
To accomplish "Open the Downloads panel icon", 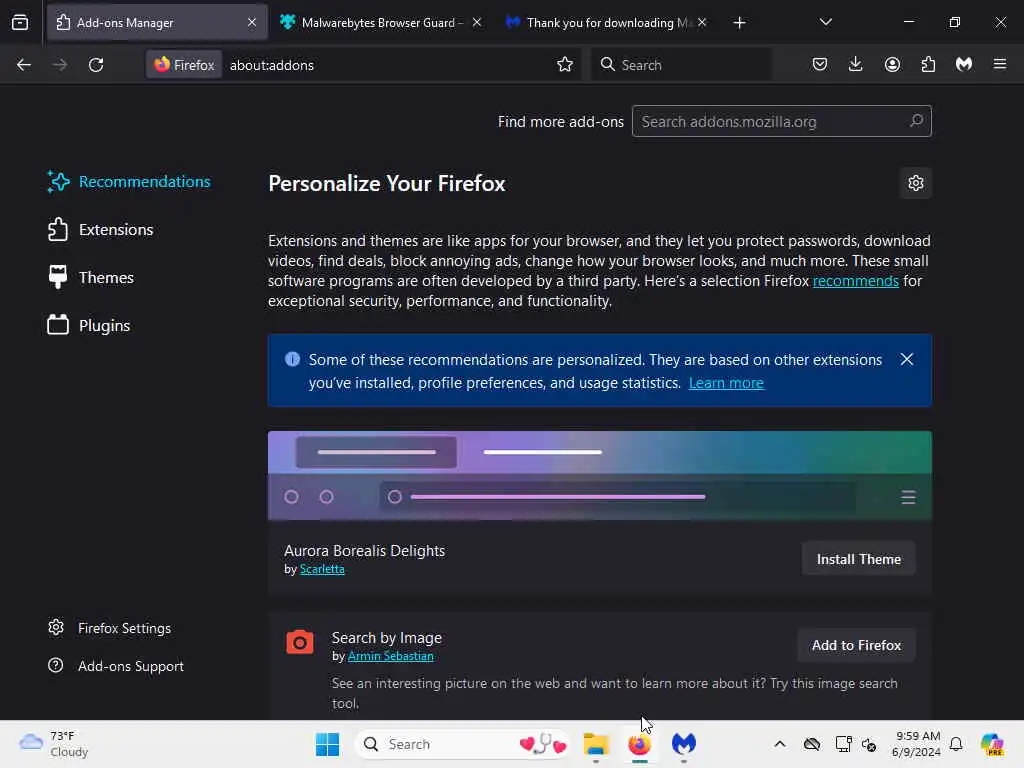I will (x=856, y=65).
